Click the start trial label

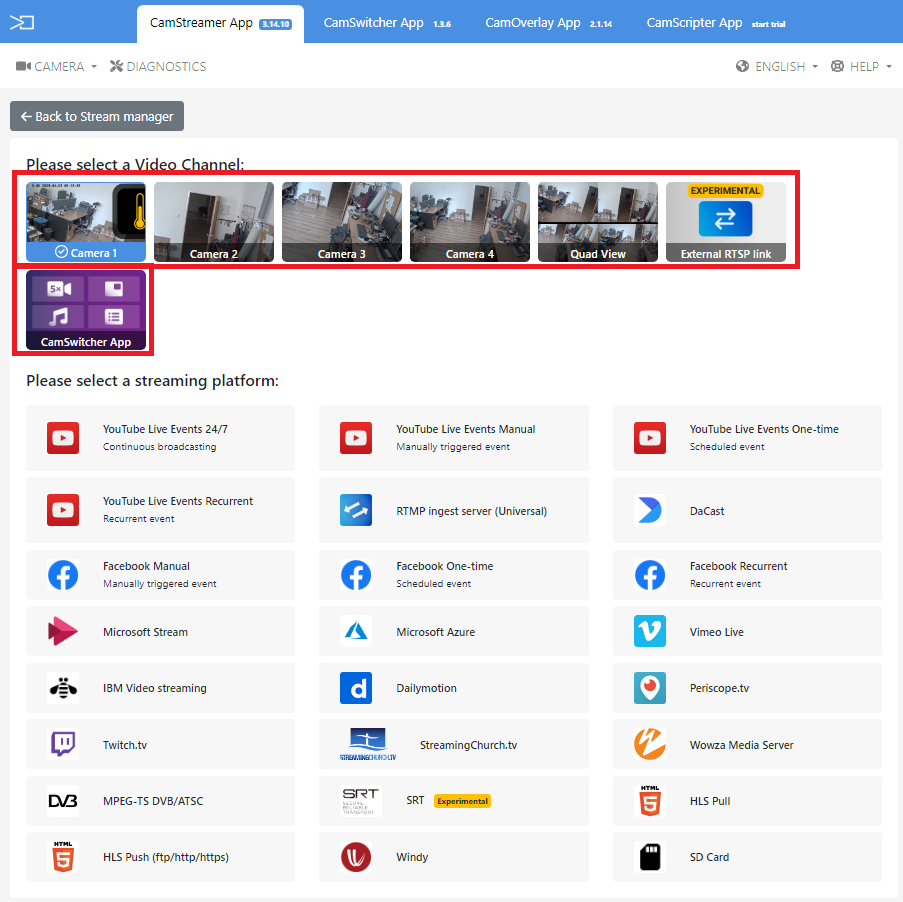coord(768,24)
